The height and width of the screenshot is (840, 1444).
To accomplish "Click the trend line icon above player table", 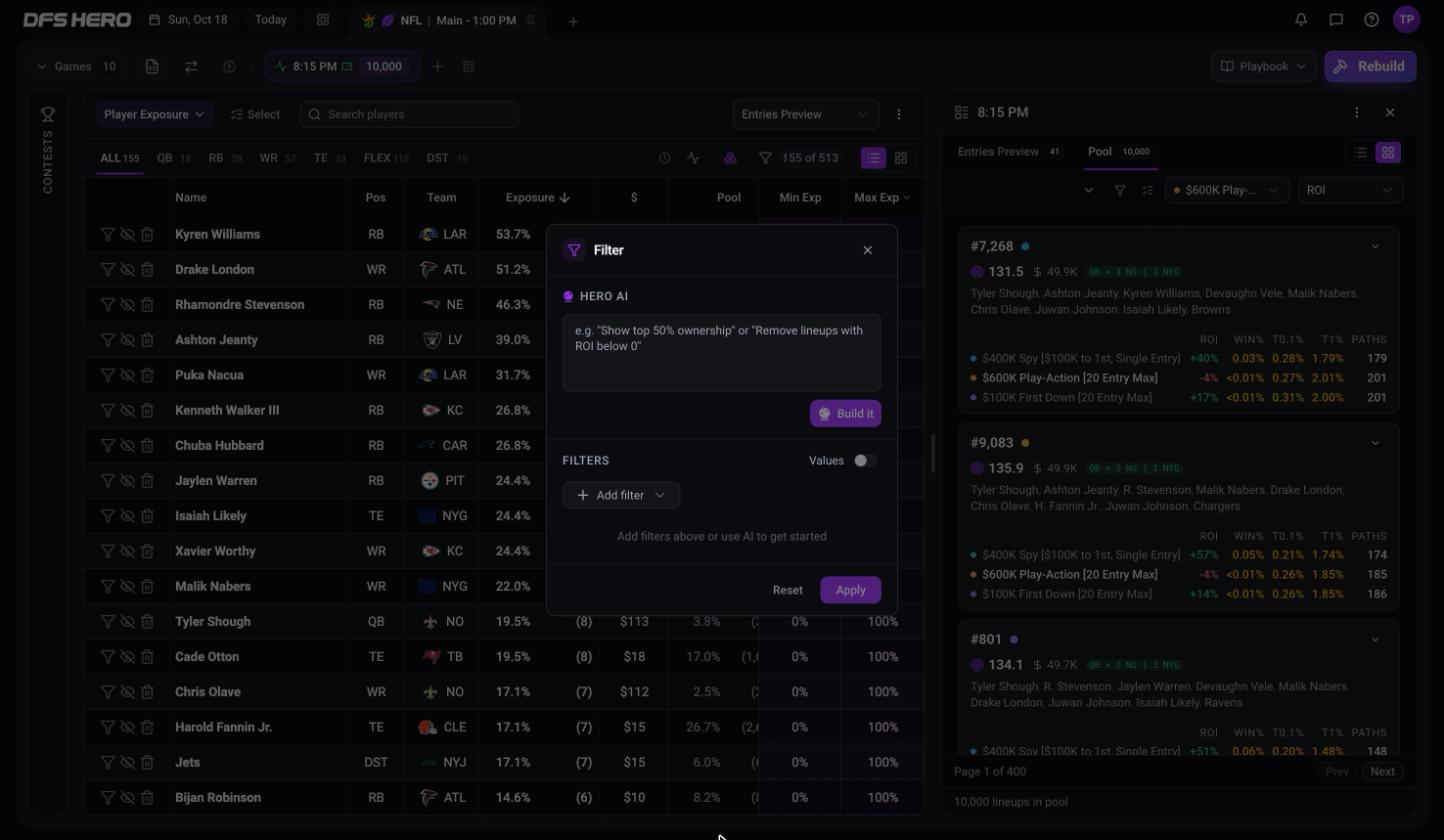I will pyautogui.click(x=694, y=158).
